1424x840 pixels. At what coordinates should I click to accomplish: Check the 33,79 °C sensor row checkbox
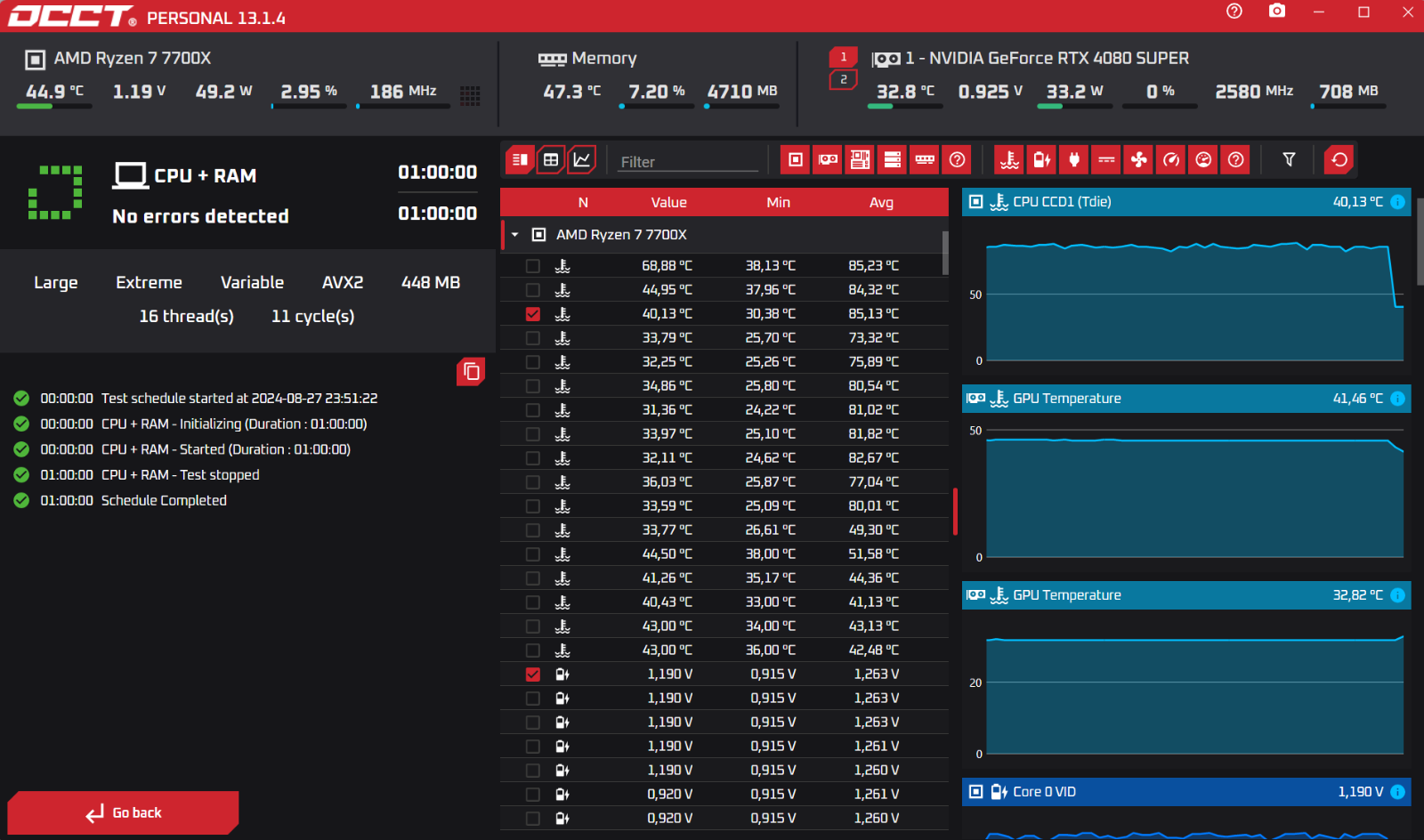click(532, 338)
